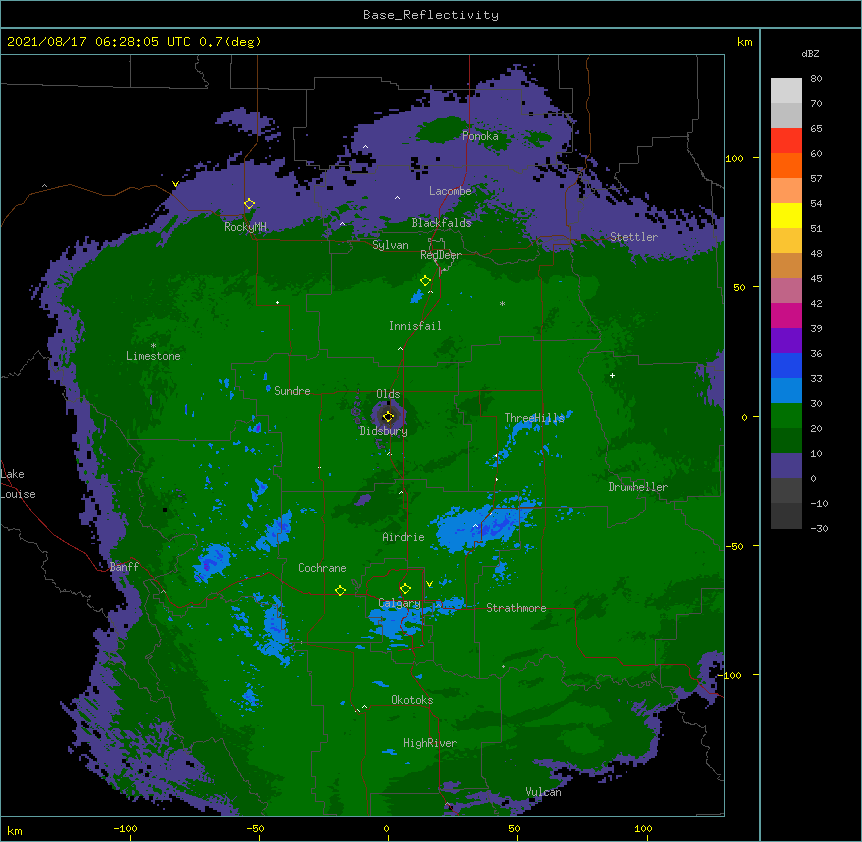Viewport: 862px width, 842px height.
Task: Click the yellow v marker northeast of Calgary
Action: pyautogui.click(x=429, y=584)
